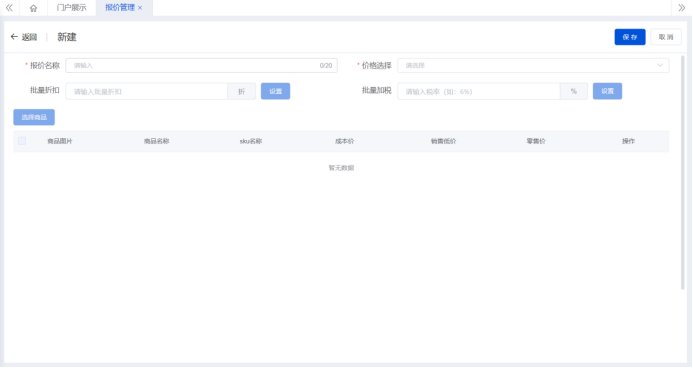This screenshot has width=693, height=368.
Task: Switch to the 门户展示 tab
Action: click(x=72, y=8)
